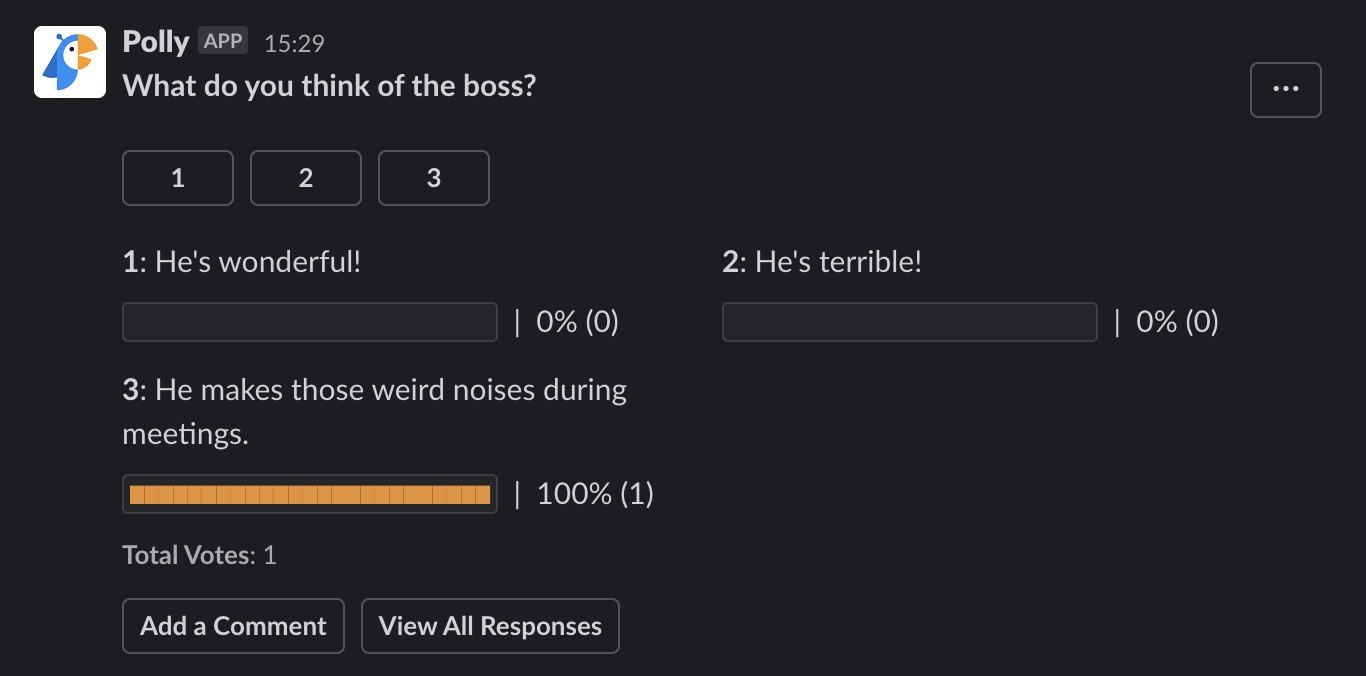1366x676 pixels.
Task: Click the Total Votes count text
Action: tap(199, 555)
